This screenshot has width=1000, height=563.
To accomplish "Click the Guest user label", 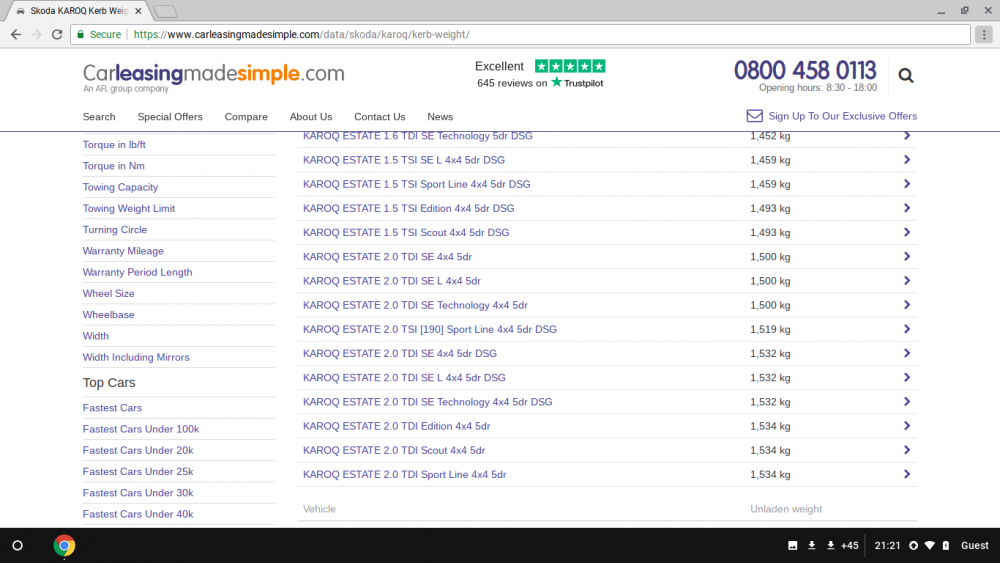I will click(974, 546).
